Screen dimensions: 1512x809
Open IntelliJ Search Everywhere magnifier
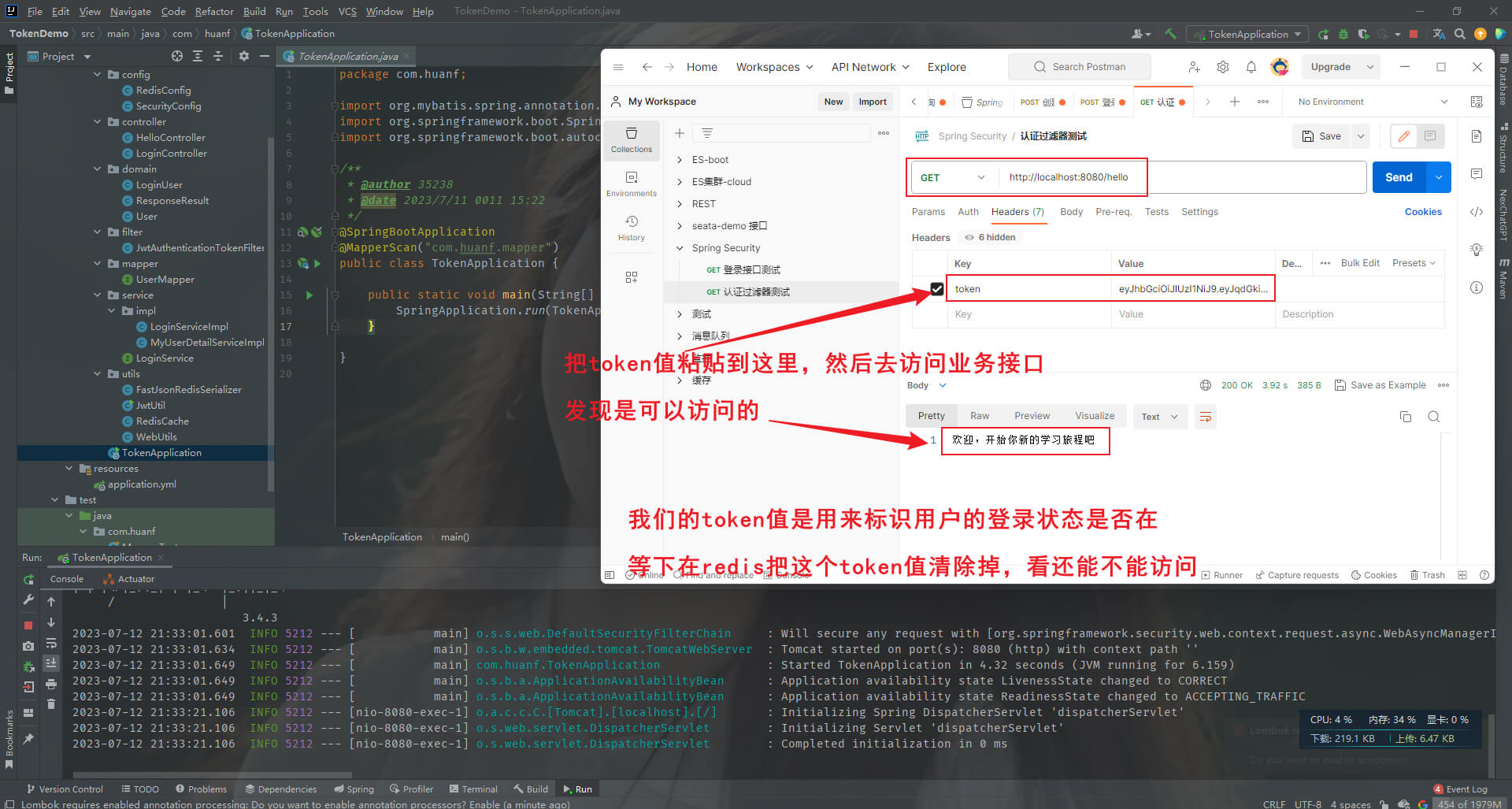pos(1460,34)
